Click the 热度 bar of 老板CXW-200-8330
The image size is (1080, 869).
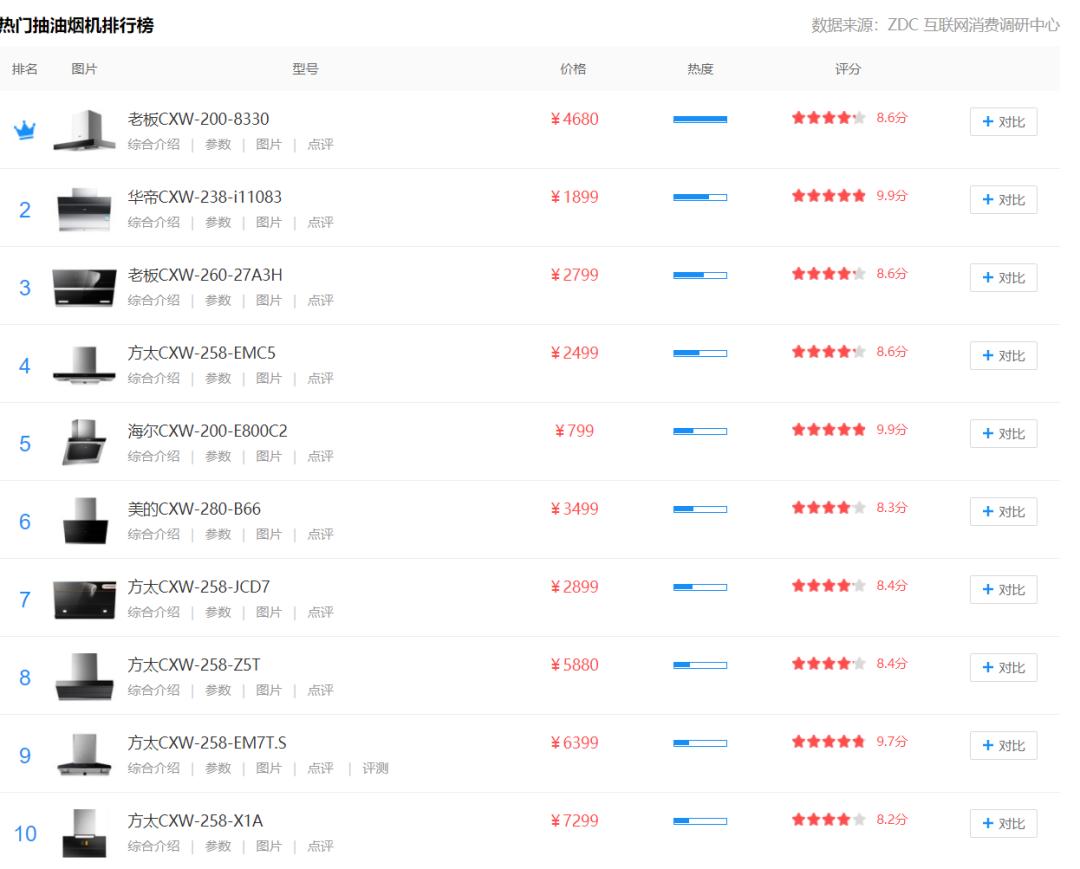700,120
